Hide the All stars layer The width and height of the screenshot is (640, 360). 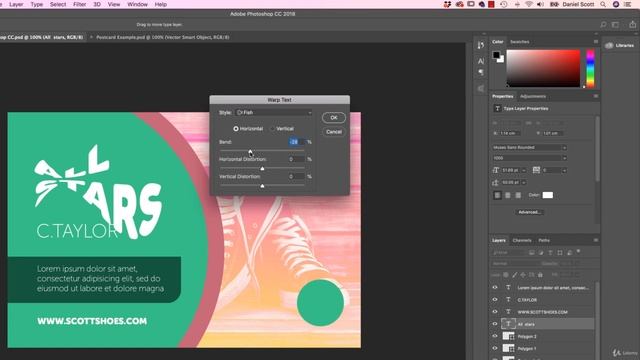495,324
